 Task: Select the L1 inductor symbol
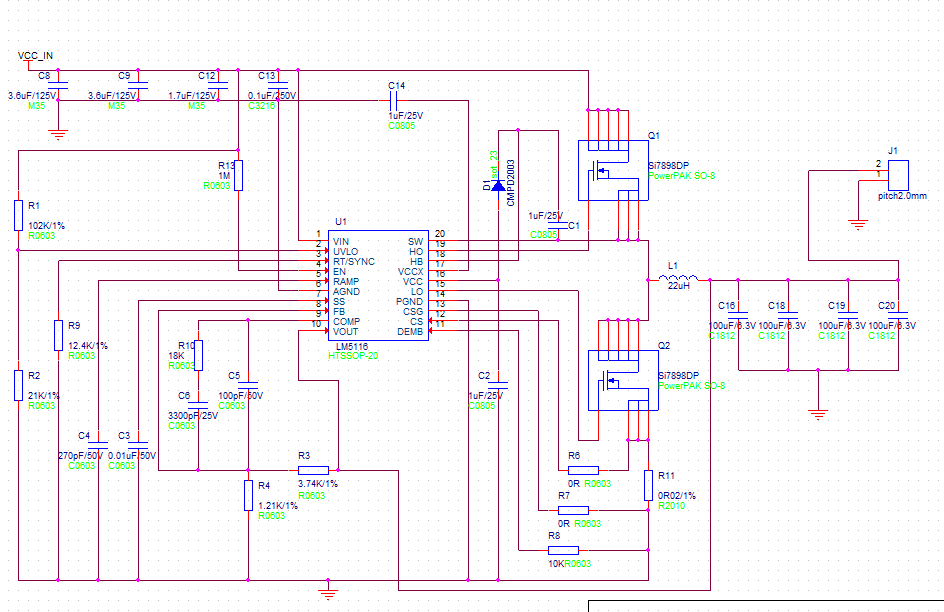[678, 278]
